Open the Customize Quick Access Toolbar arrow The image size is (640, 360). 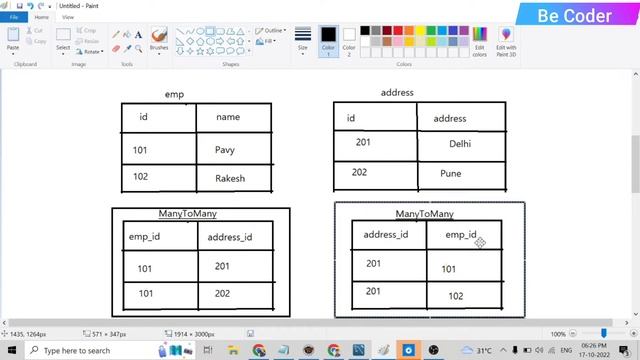point(50,7)
